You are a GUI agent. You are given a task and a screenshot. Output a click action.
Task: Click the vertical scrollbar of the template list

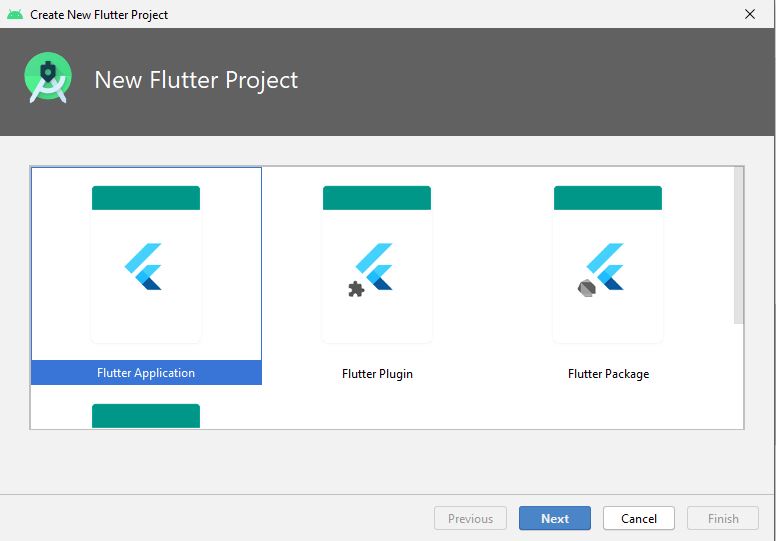tap(739, 246)
